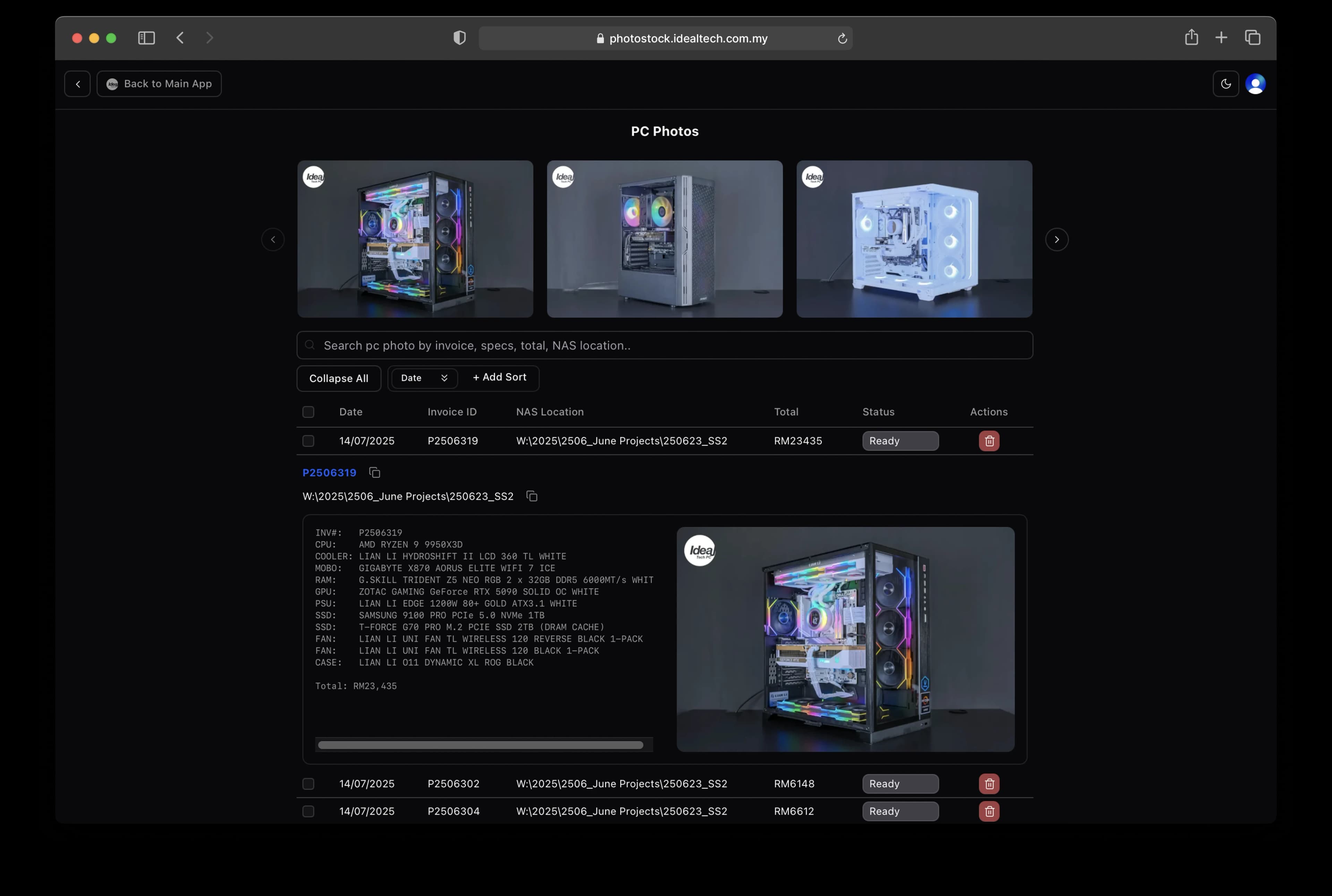The image size is (1332, 896).
Task: Toggle the Safari sidebar icon
Action: [146, 38]
